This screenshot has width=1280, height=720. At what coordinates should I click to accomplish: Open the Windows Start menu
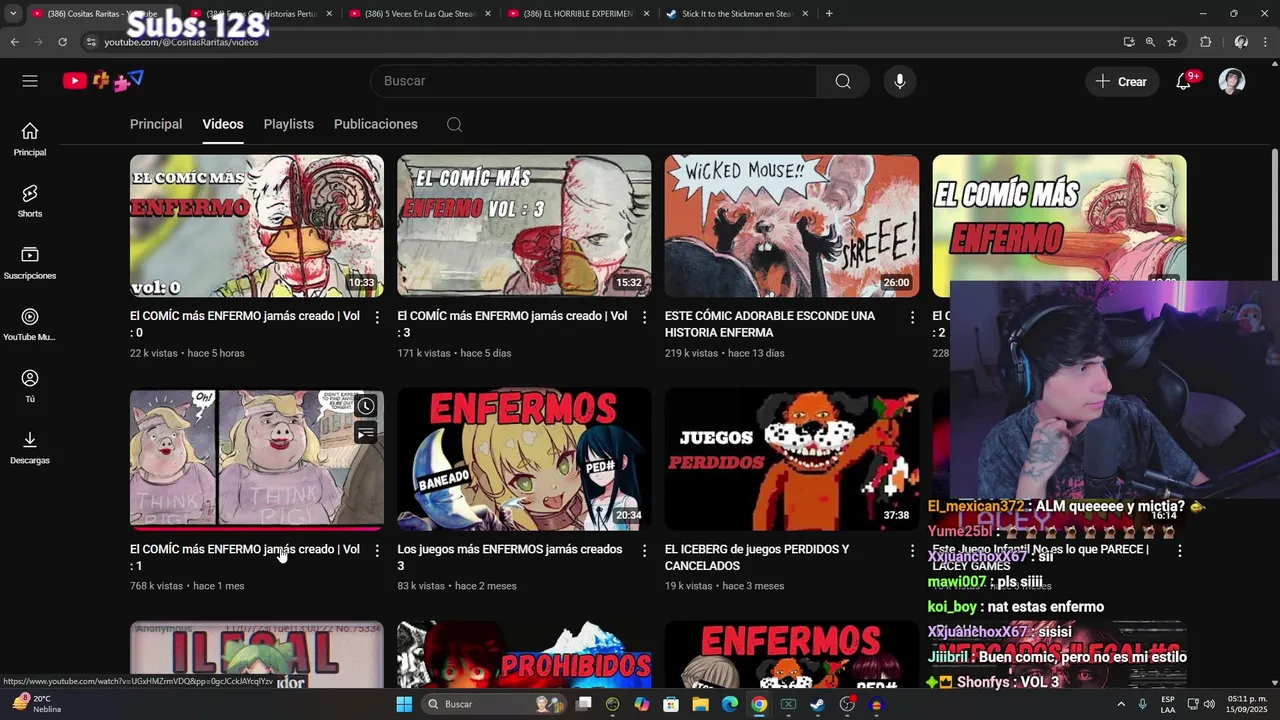pos(404,704)
